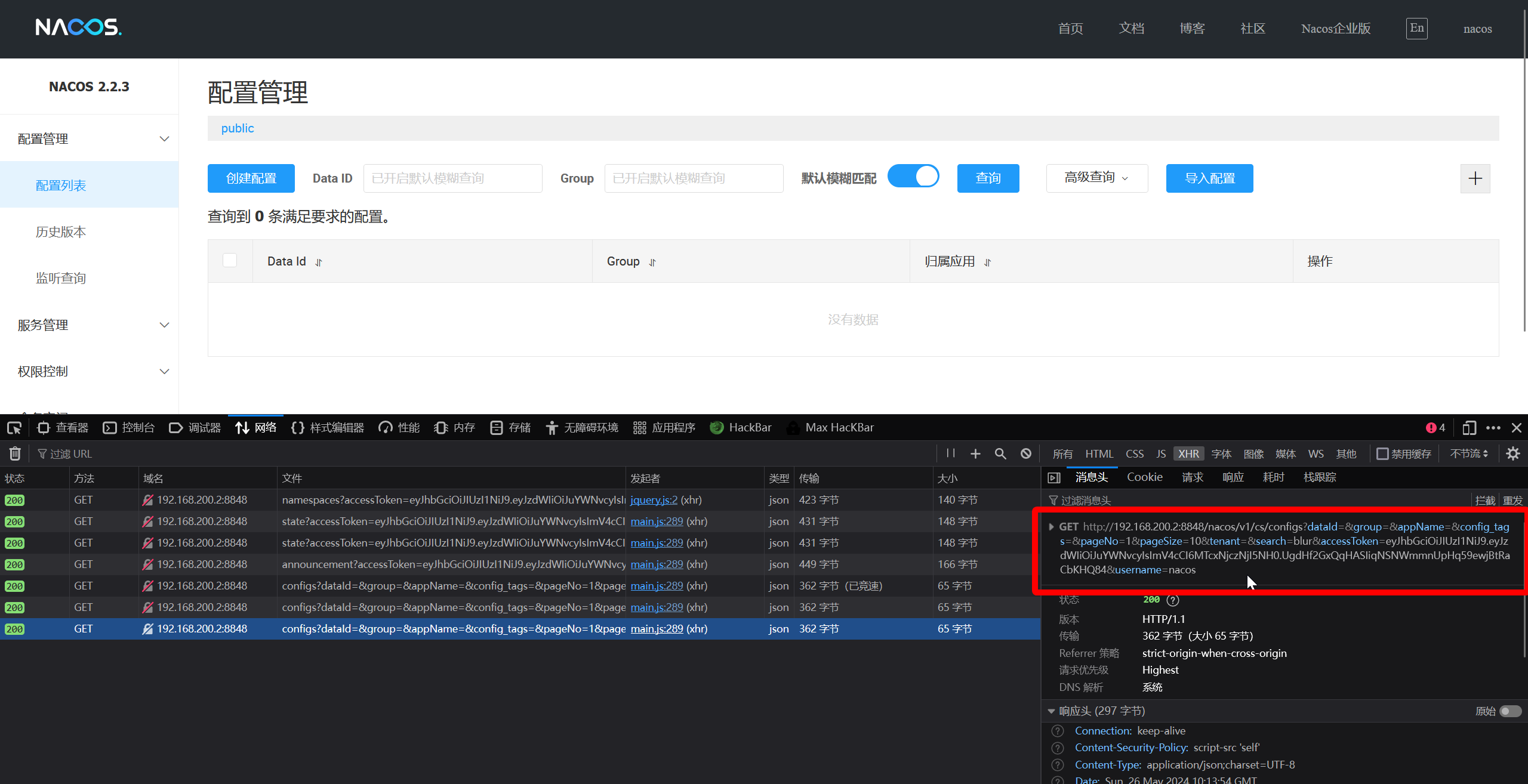Click the 重发 resend button
This screenshot has width=1528, height=784.
coord(1512,501)
